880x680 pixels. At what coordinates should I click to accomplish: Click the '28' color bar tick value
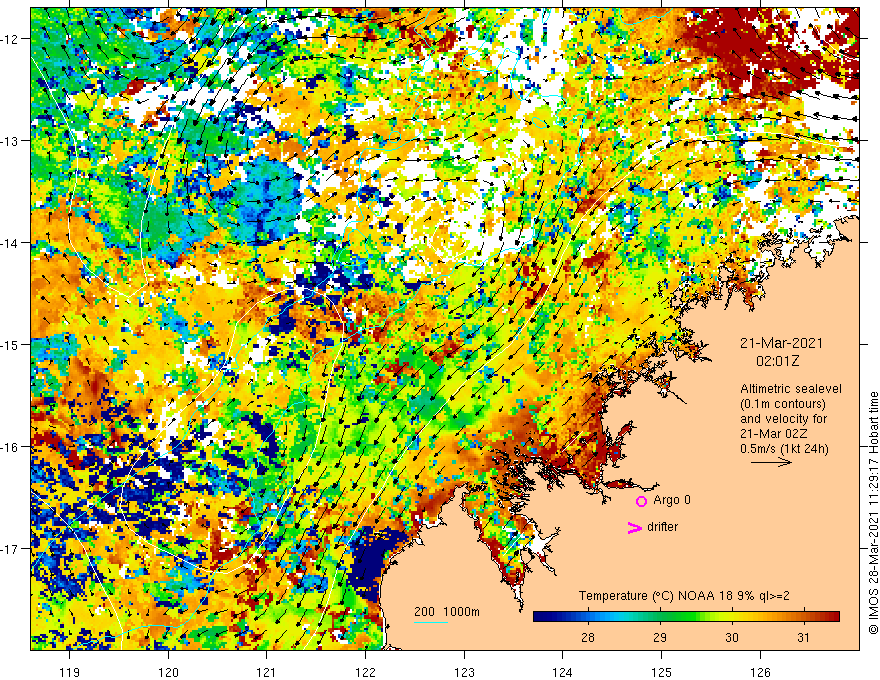(588, 638)
